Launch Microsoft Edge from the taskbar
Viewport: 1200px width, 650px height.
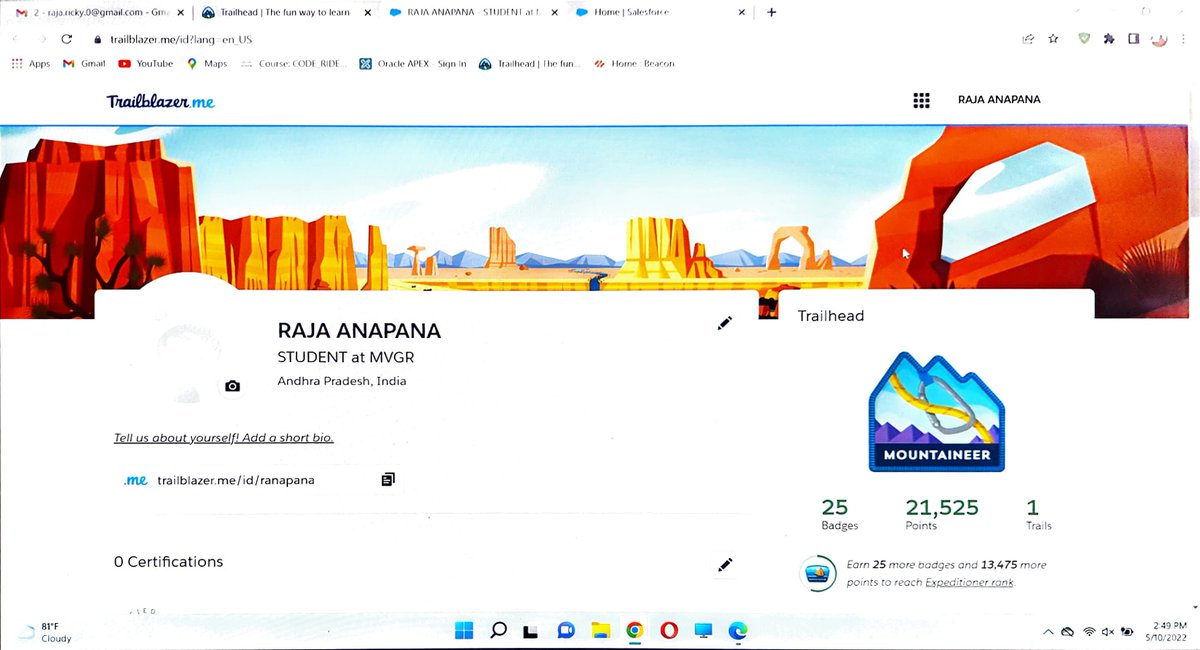click(x=738, y=630)
